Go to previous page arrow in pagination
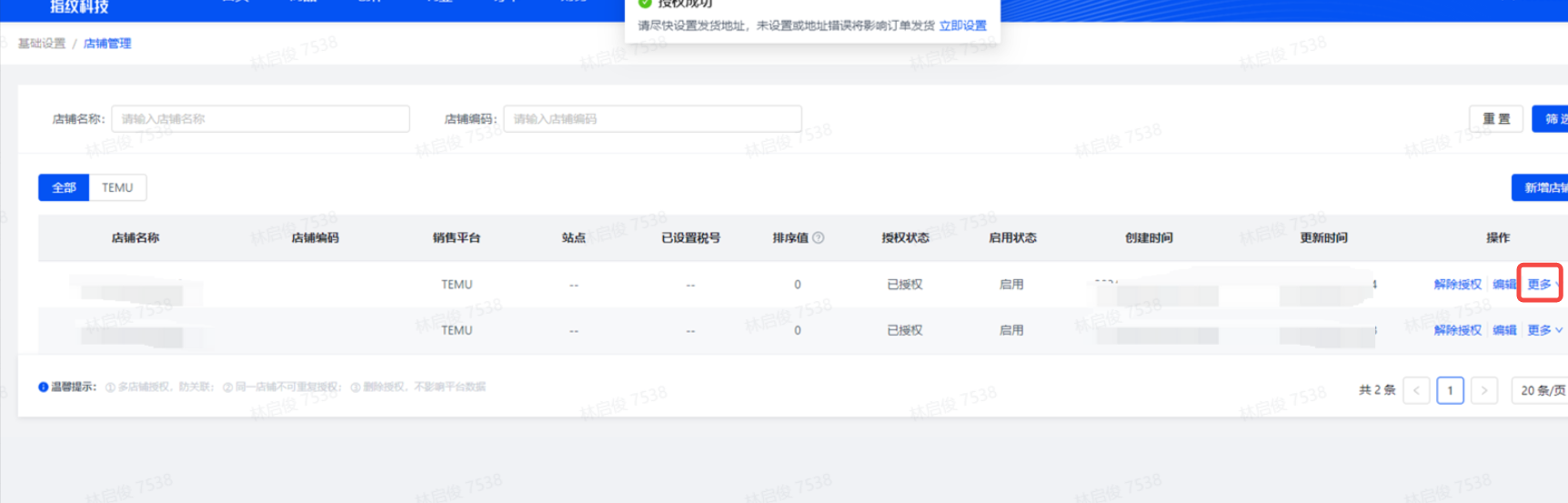Screen dimensions: 1568x503 [x=1416, y=390]
